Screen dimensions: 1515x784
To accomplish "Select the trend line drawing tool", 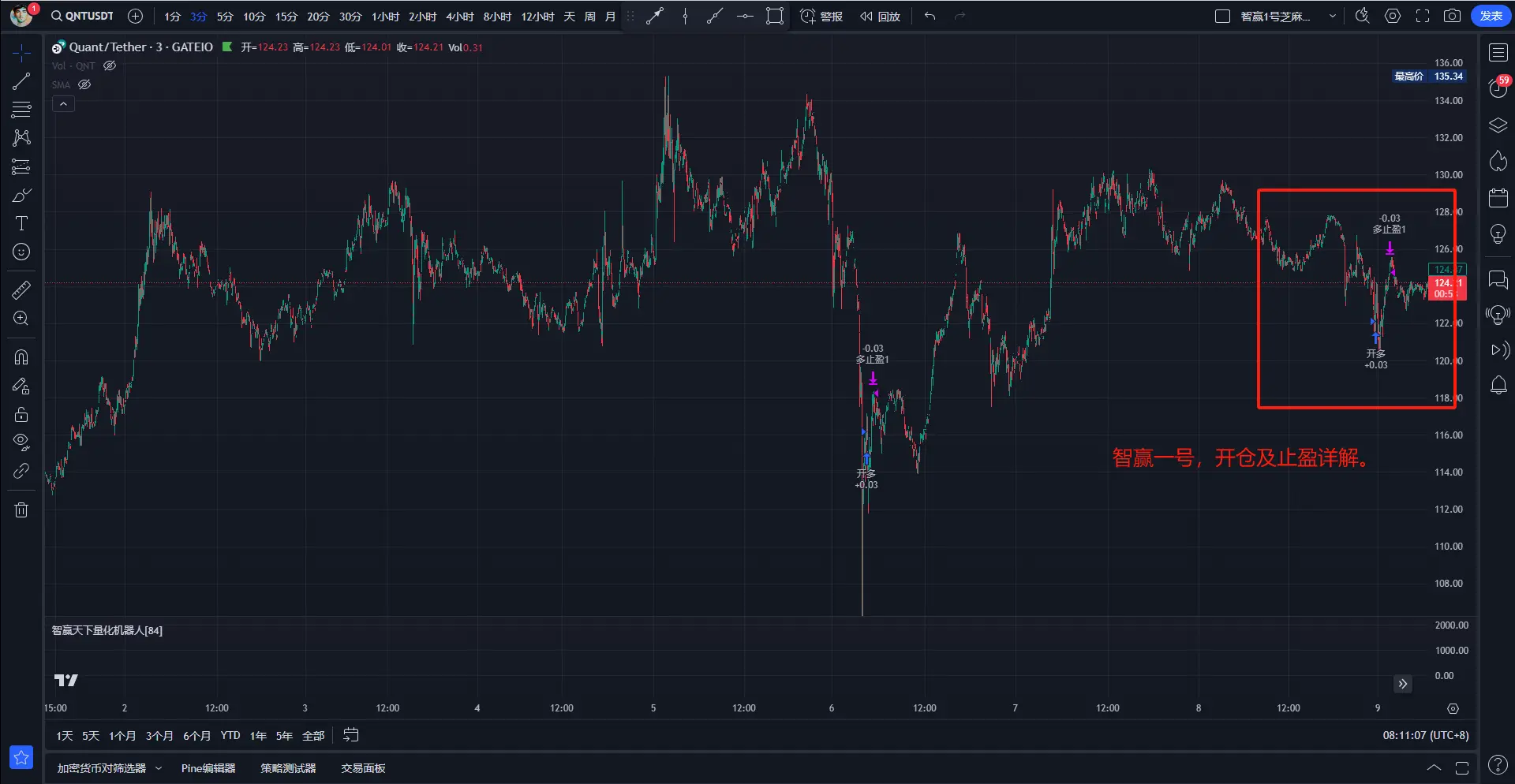I will click(x=21, y=81).
